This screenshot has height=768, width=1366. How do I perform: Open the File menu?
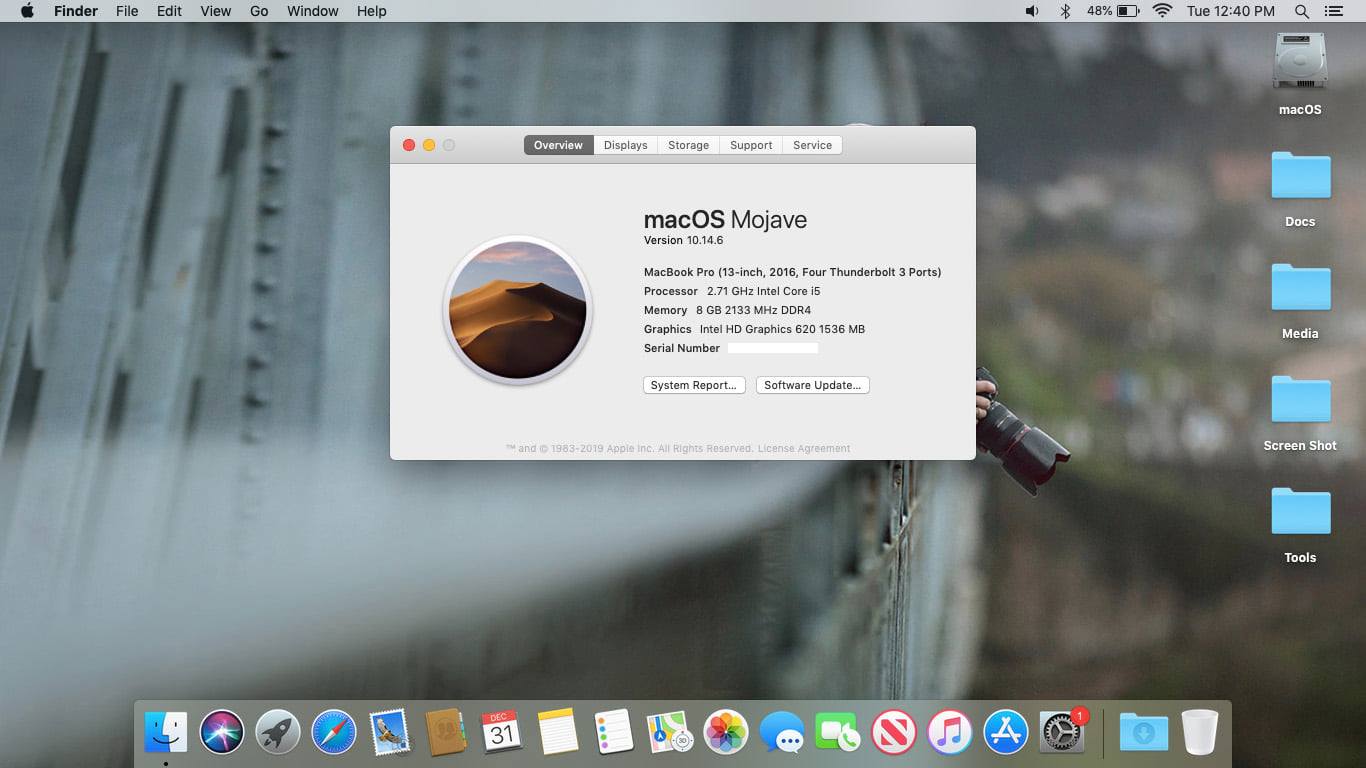click(127, 11)
